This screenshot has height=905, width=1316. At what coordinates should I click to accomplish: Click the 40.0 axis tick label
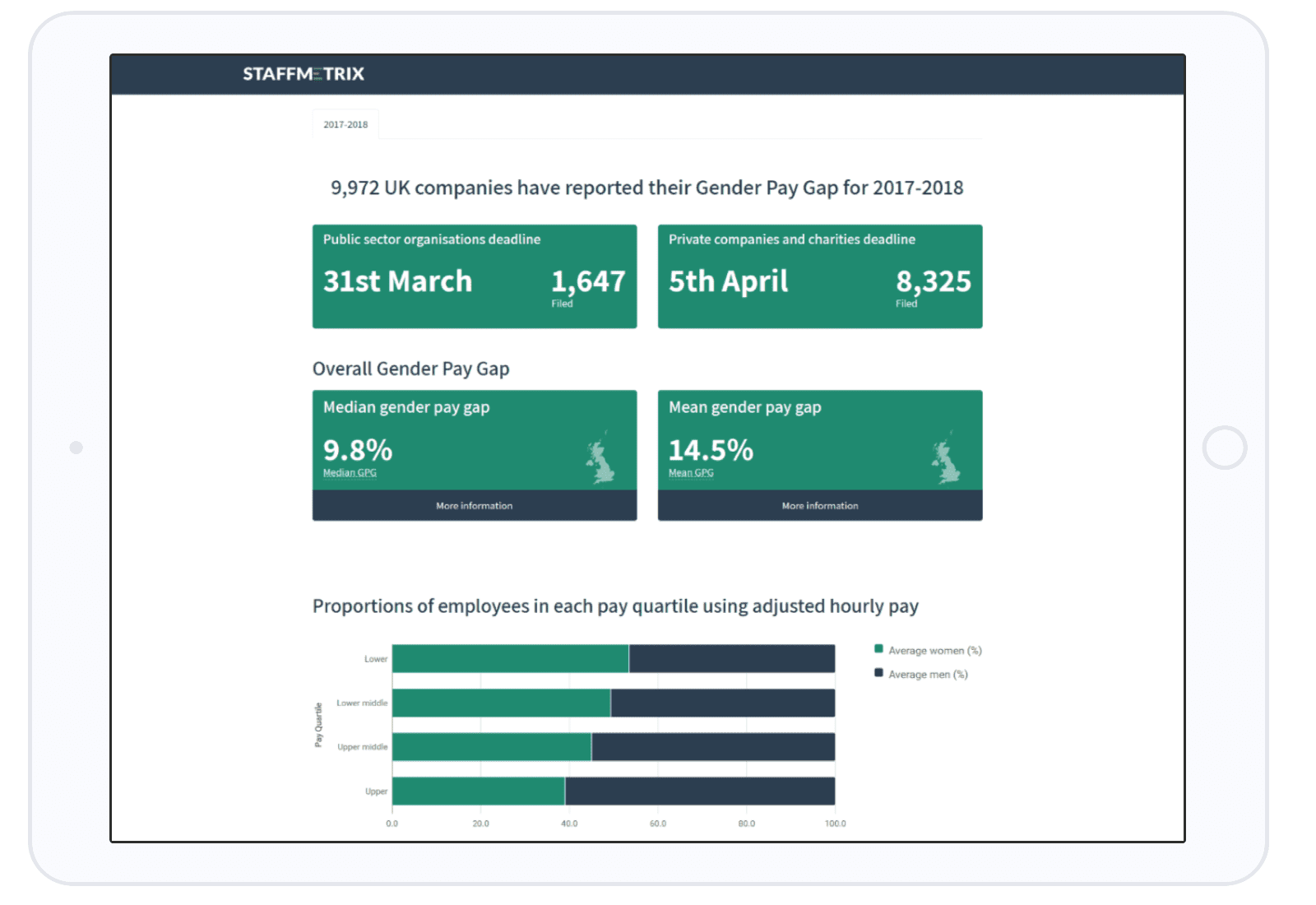pyautogui.click(x=569, y=824)
